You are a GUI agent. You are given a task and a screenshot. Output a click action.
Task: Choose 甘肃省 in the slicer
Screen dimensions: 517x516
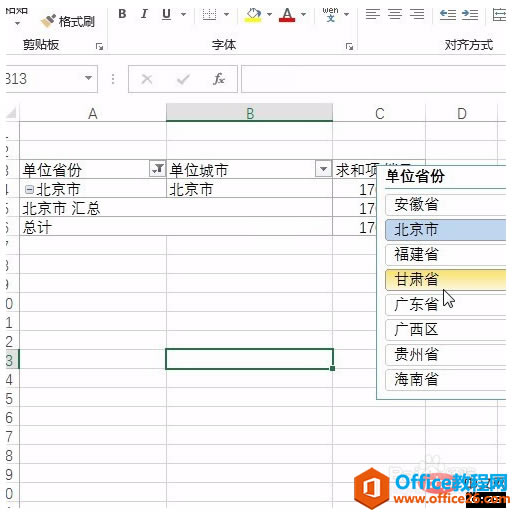click(x=446, y=279)
